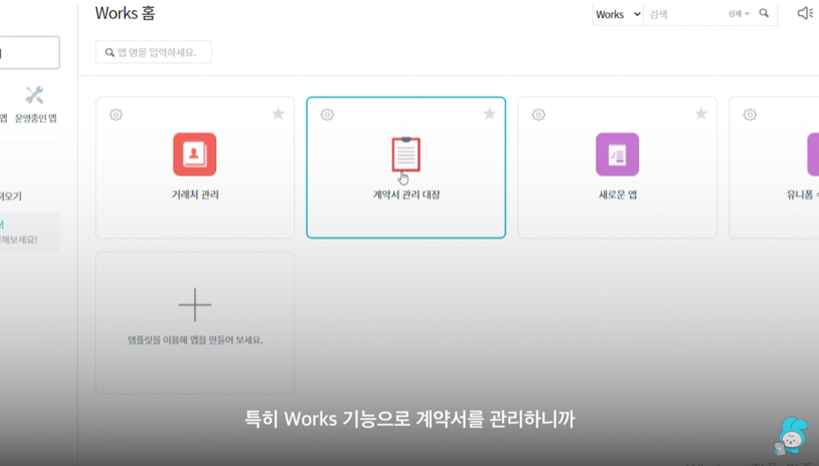This screenshot has width=819, height=466.
Task: Click the rabbit mascot helper icon
Action: pos(791,436)
